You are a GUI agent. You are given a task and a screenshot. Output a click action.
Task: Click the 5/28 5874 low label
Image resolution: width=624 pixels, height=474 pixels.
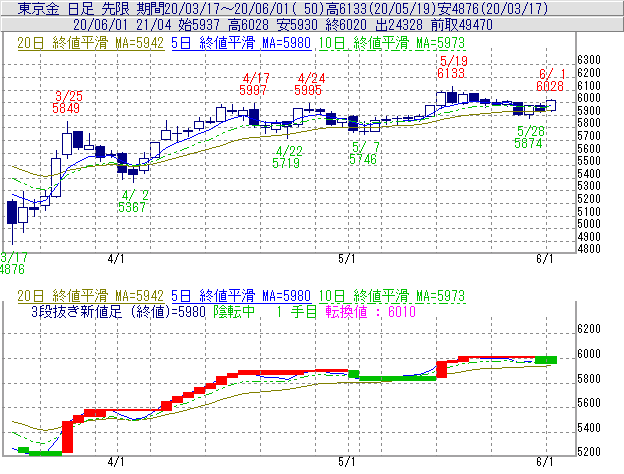[529, 137]
